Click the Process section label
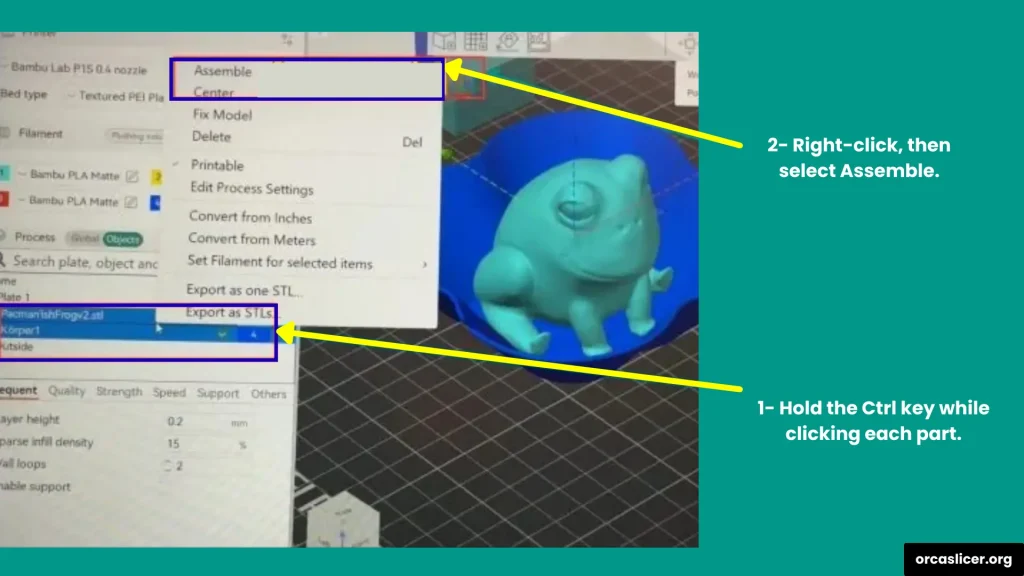Image resolution: width=1024 pixels, height=576 pixels. [x=35, y=237]
